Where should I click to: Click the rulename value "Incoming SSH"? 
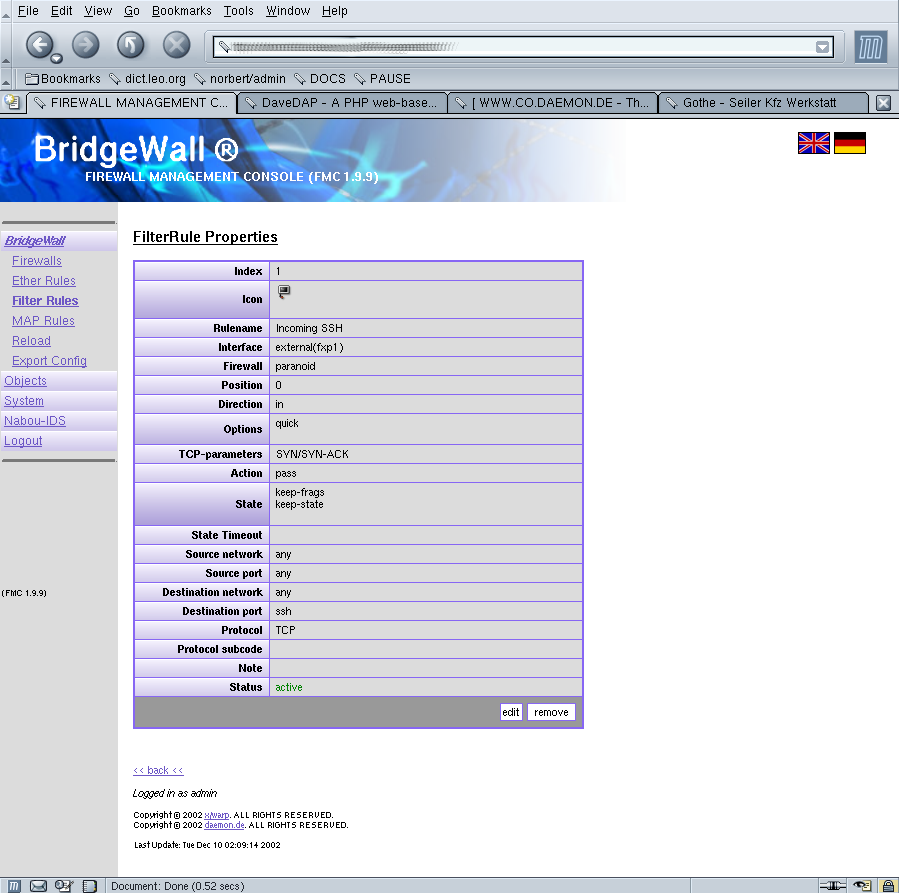309,328
